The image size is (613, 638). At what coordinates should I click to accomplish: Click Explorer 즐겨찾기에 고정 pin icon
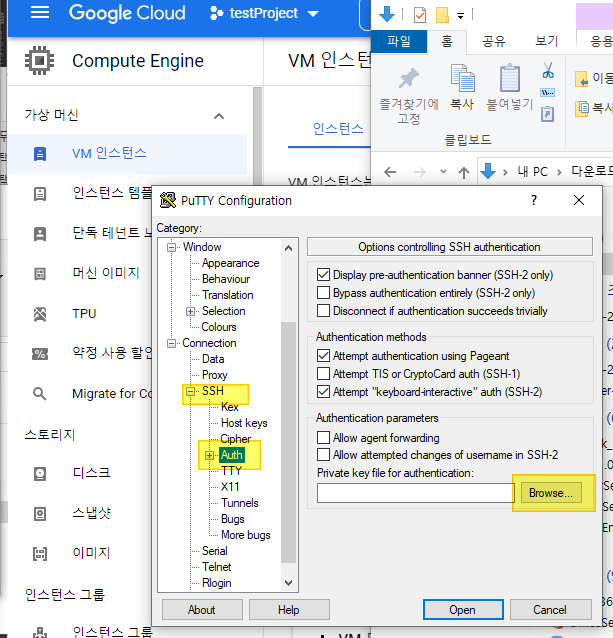[408, 78]
